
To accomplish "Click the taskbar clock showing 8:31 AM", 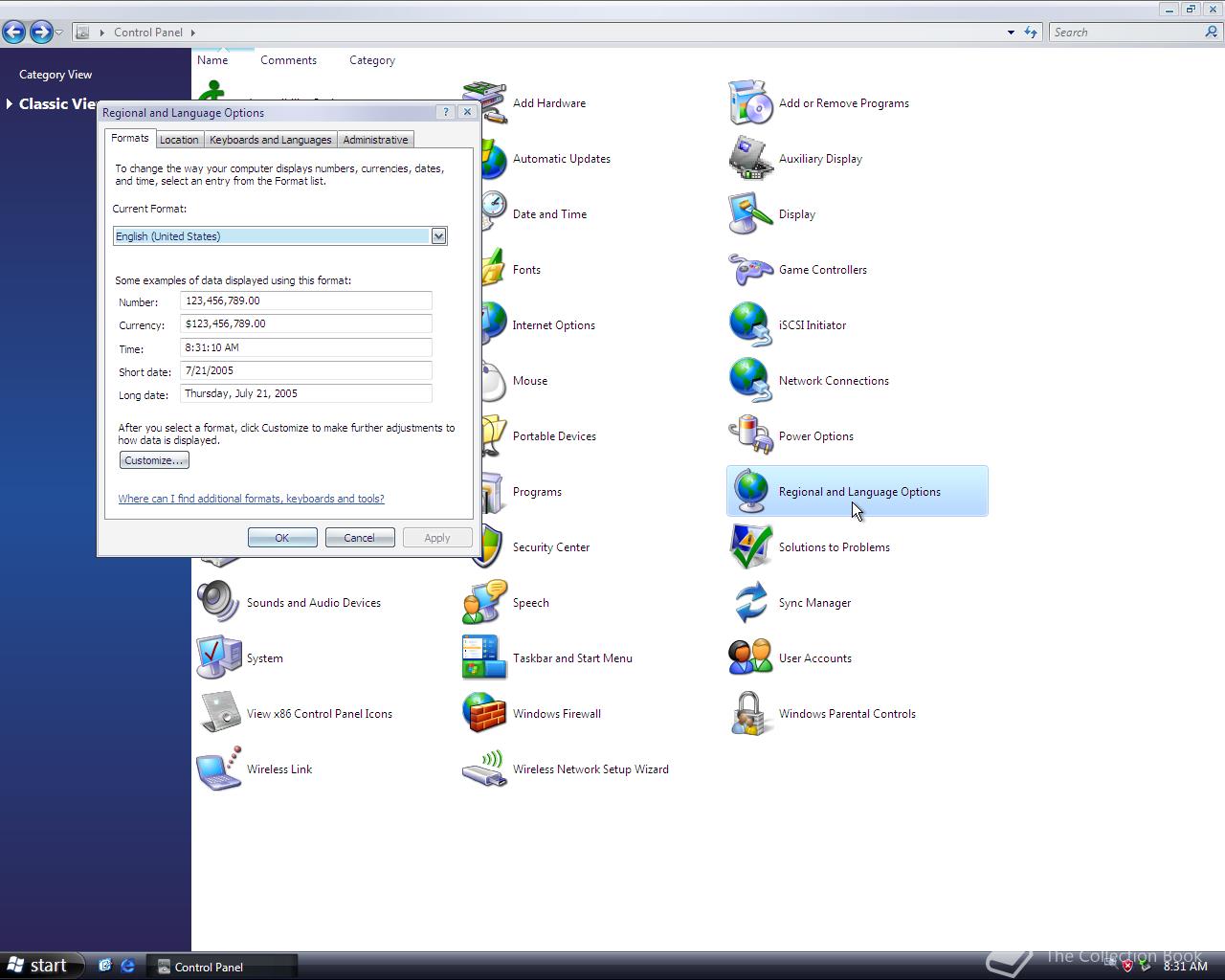I will pos(1185,967).
